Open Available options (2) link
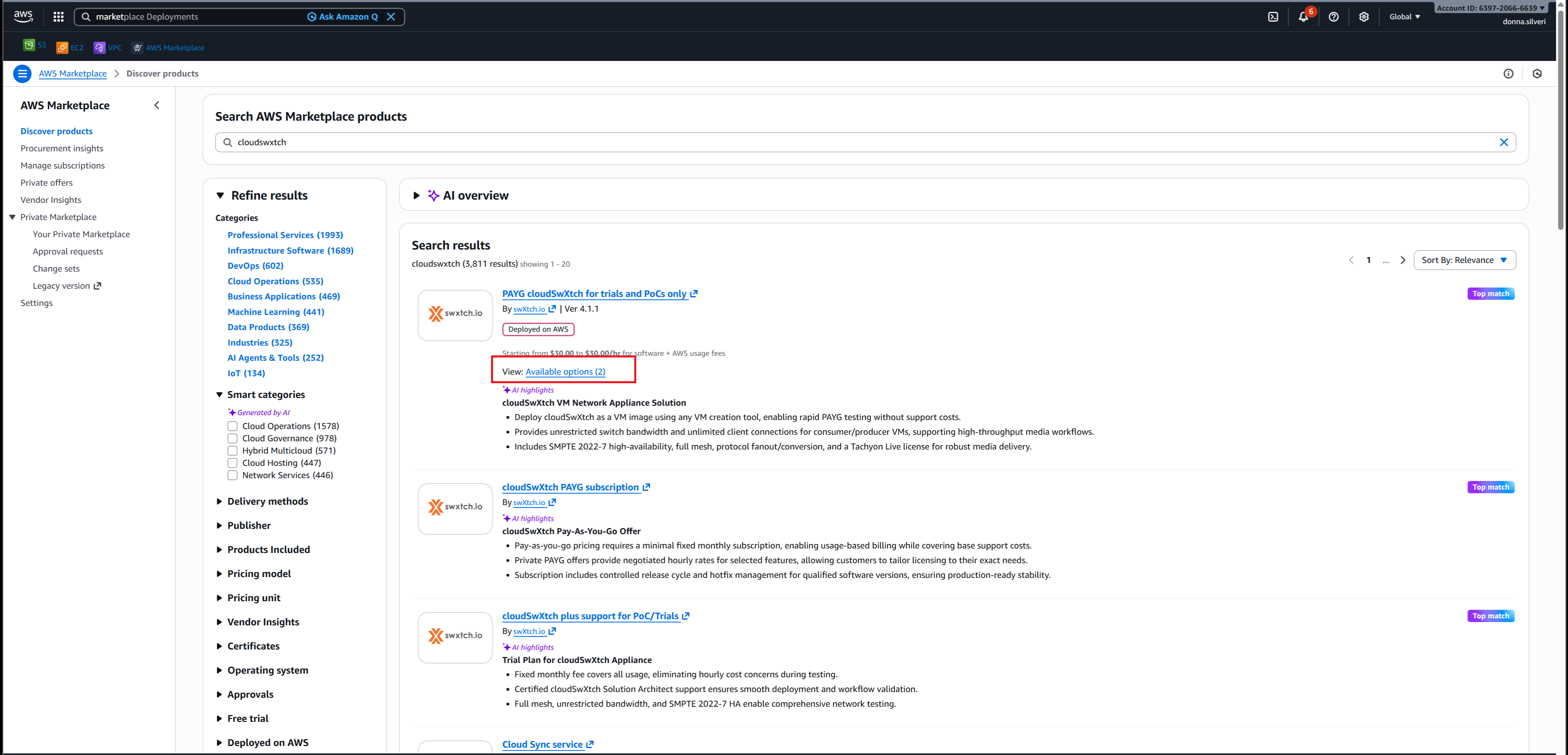Image resolution: width=1568 pixels, height=755 pixels. [x=565, y=372]
